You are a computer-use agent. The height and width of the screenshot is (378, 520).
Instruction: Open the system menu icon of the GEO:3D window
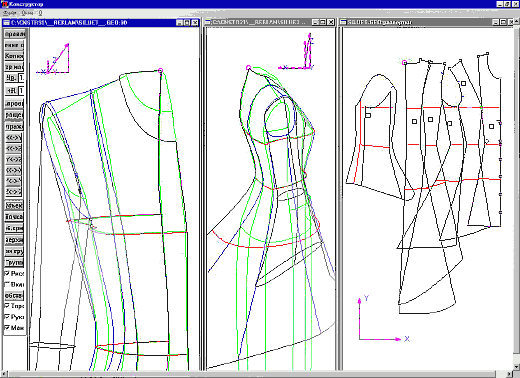coord(7,23)
